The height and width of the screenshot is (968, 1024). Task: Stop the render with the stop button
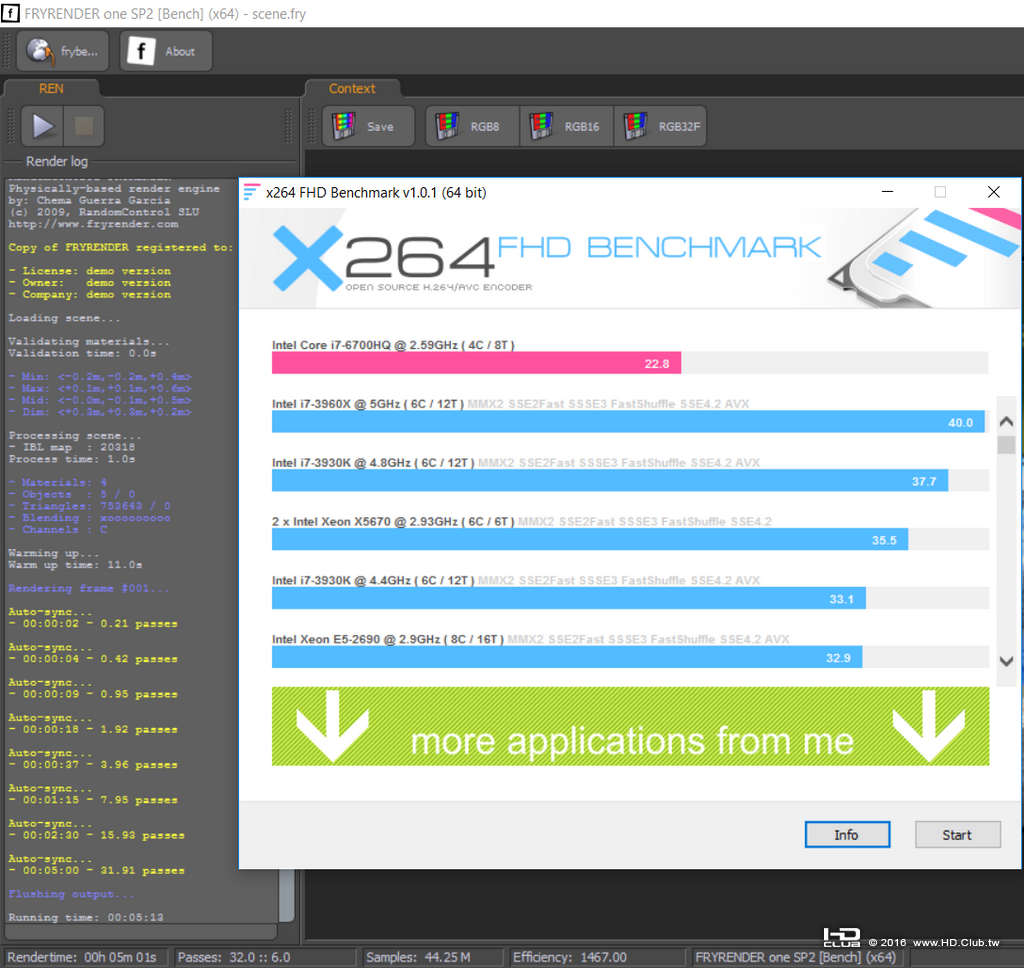84,126
